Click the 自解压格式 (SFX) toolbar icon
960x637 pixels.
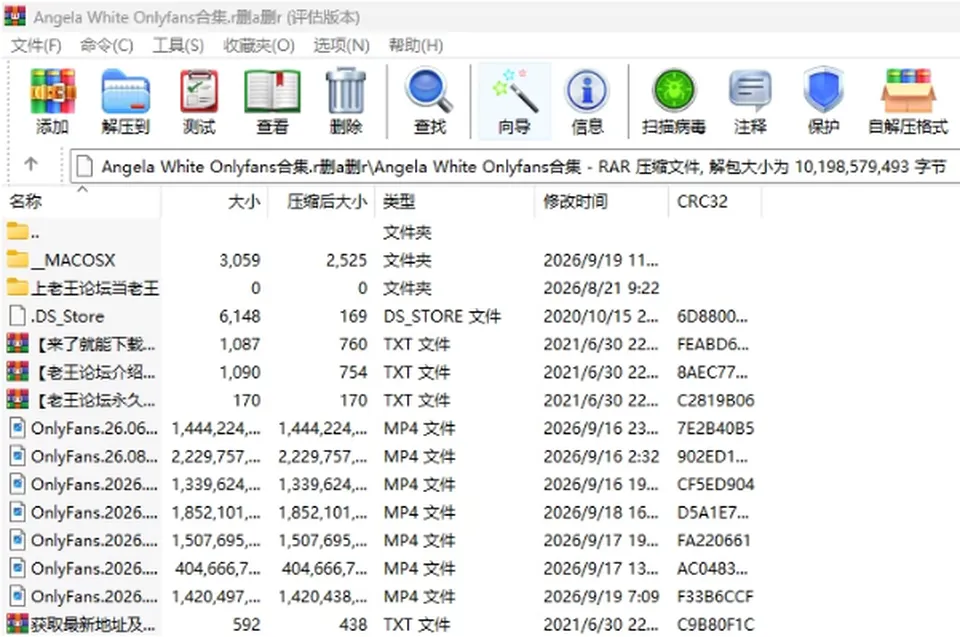[x=909, y=92]
